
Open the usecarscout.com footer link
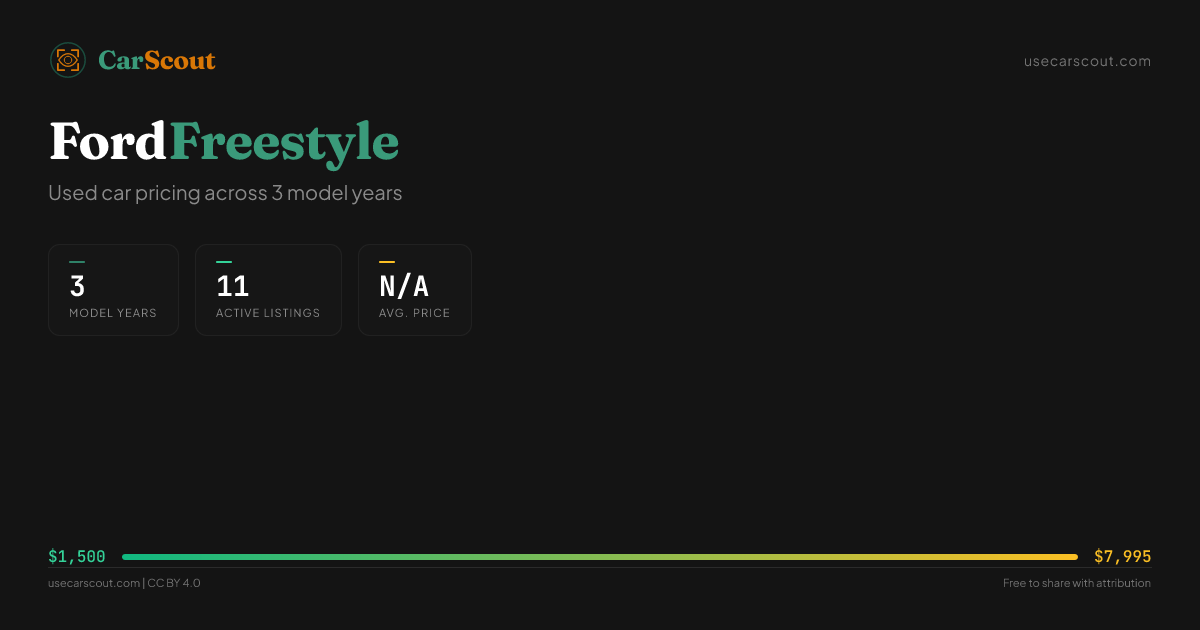pos(94,583)
